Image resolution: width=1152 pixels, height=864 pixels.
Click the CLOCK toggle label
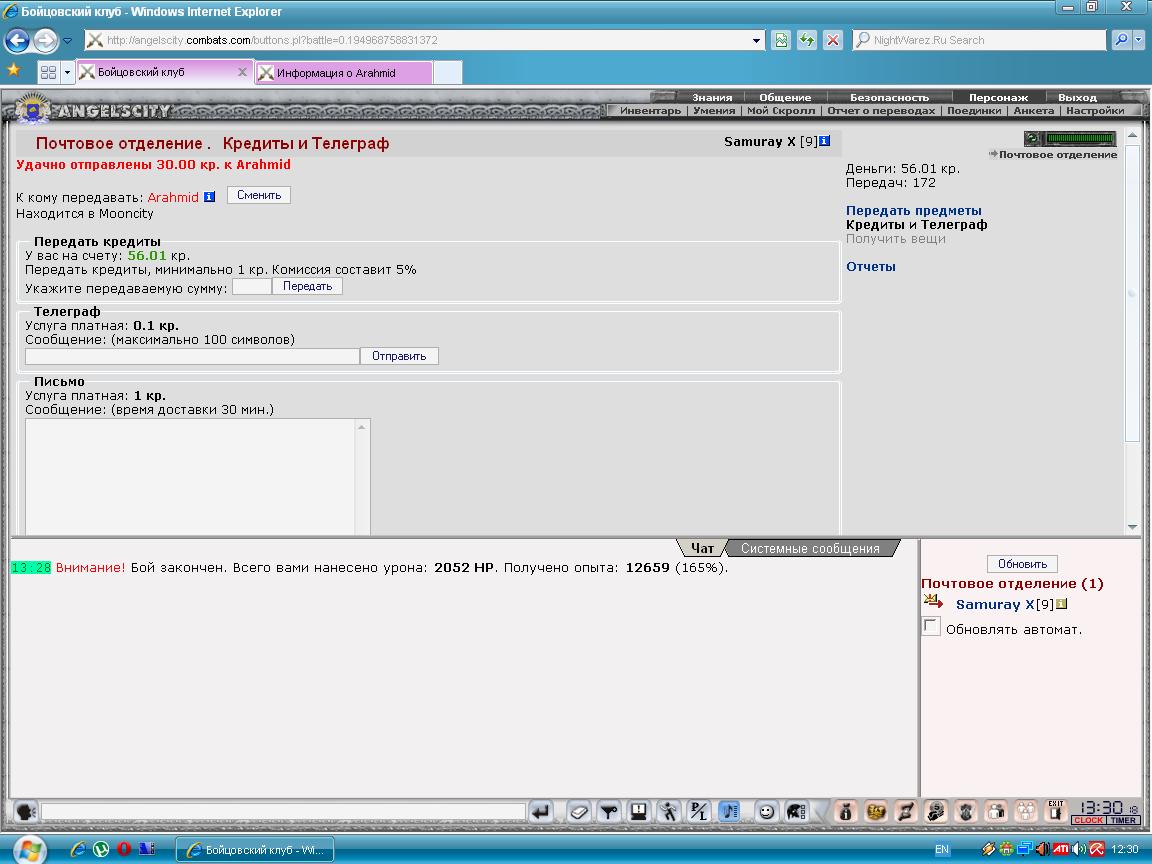[1088, 820]
